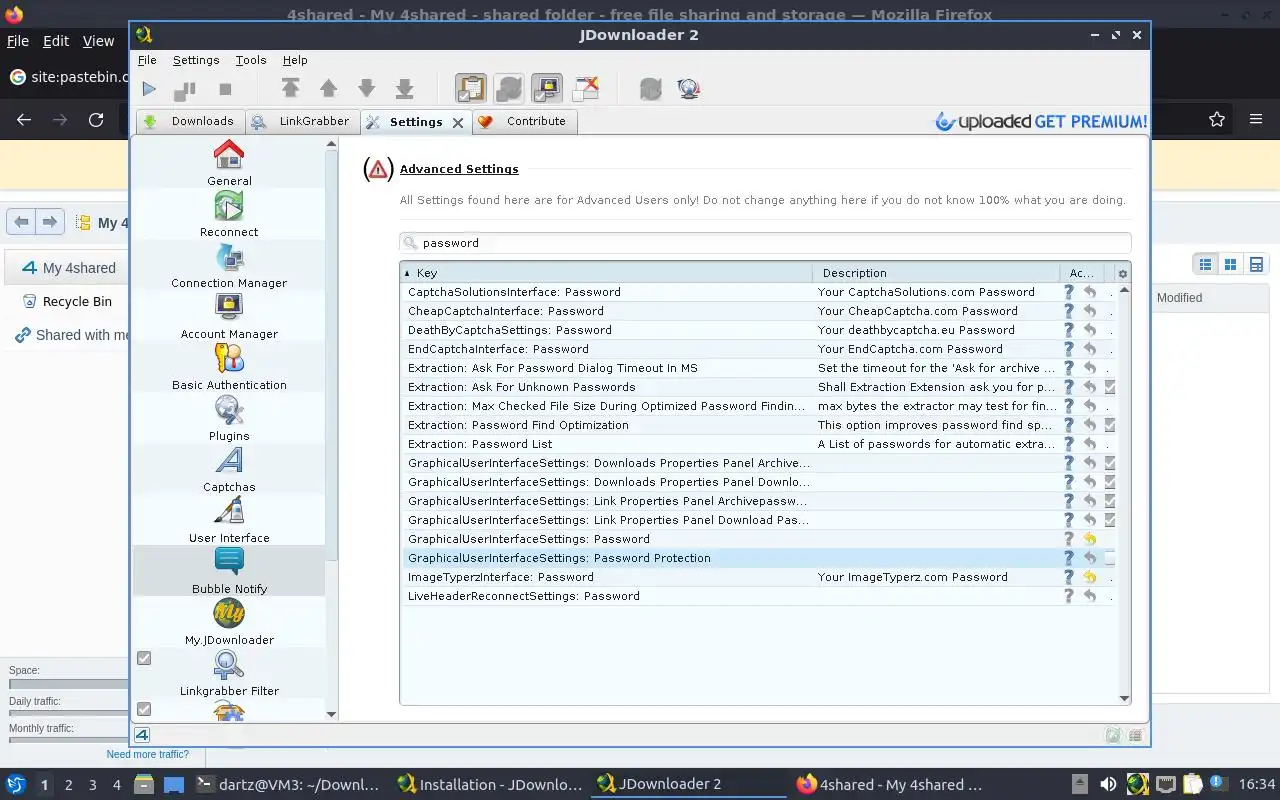Open User Interface settings in sidebar
Image resolution: width=1280 pixels, height=800 pixels.
[229, 521]
